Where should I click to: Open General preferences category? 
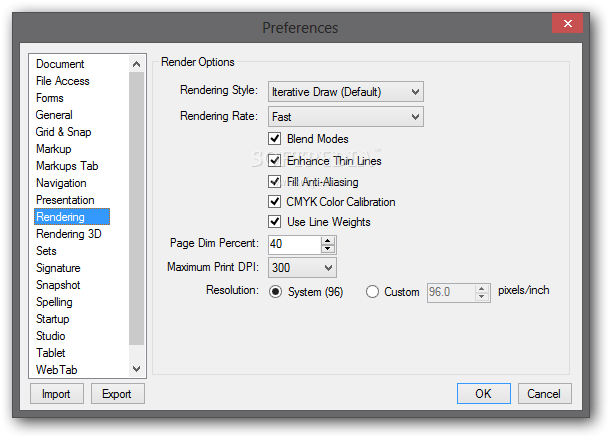(x=54, y=115)
